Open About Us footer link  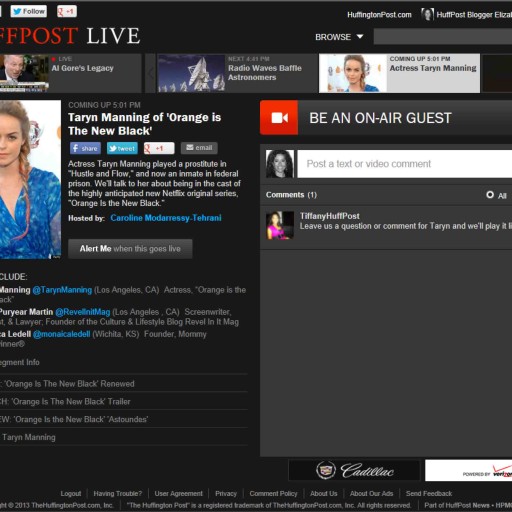point(324,493)
